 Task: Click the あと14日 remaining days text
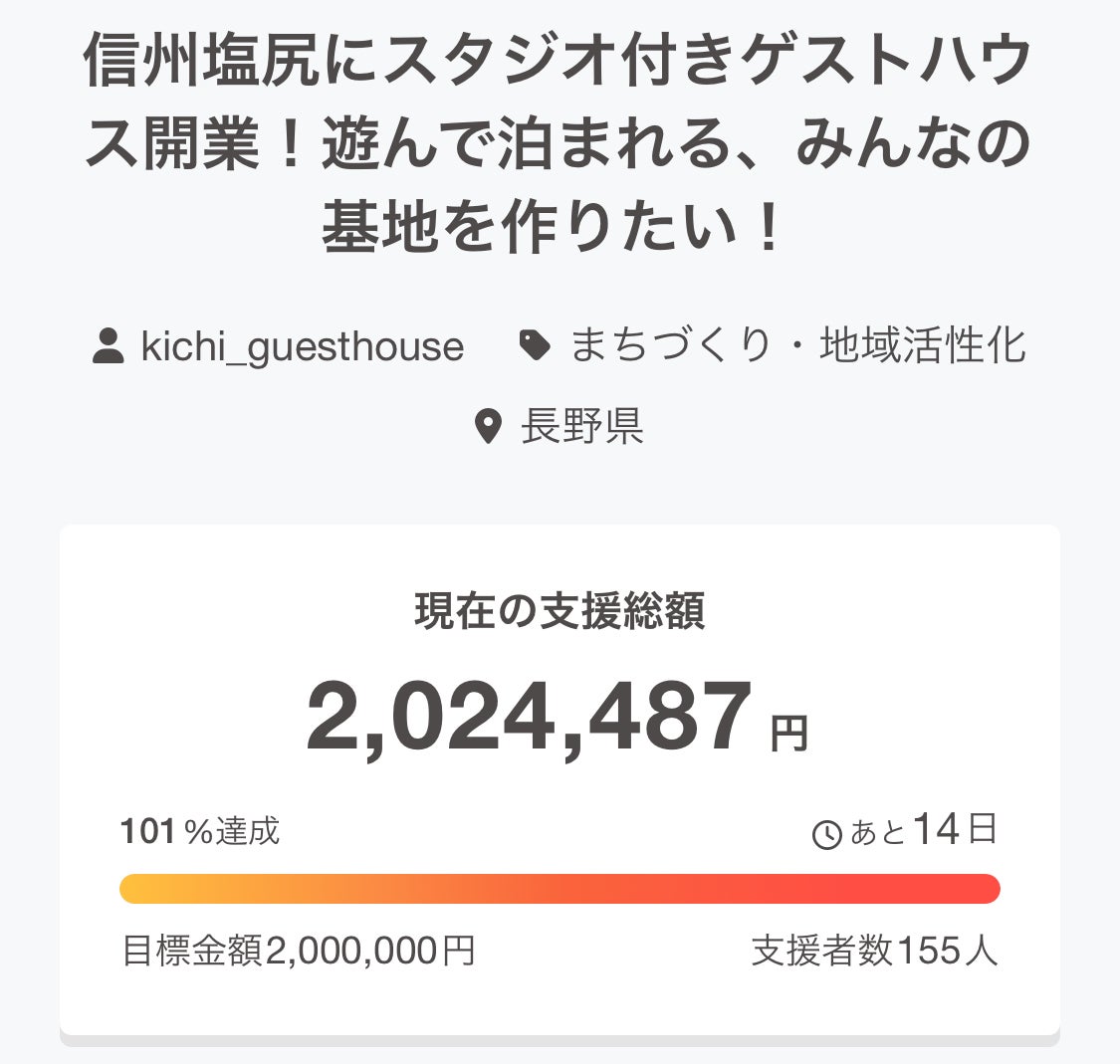click(x=923, y=830)
